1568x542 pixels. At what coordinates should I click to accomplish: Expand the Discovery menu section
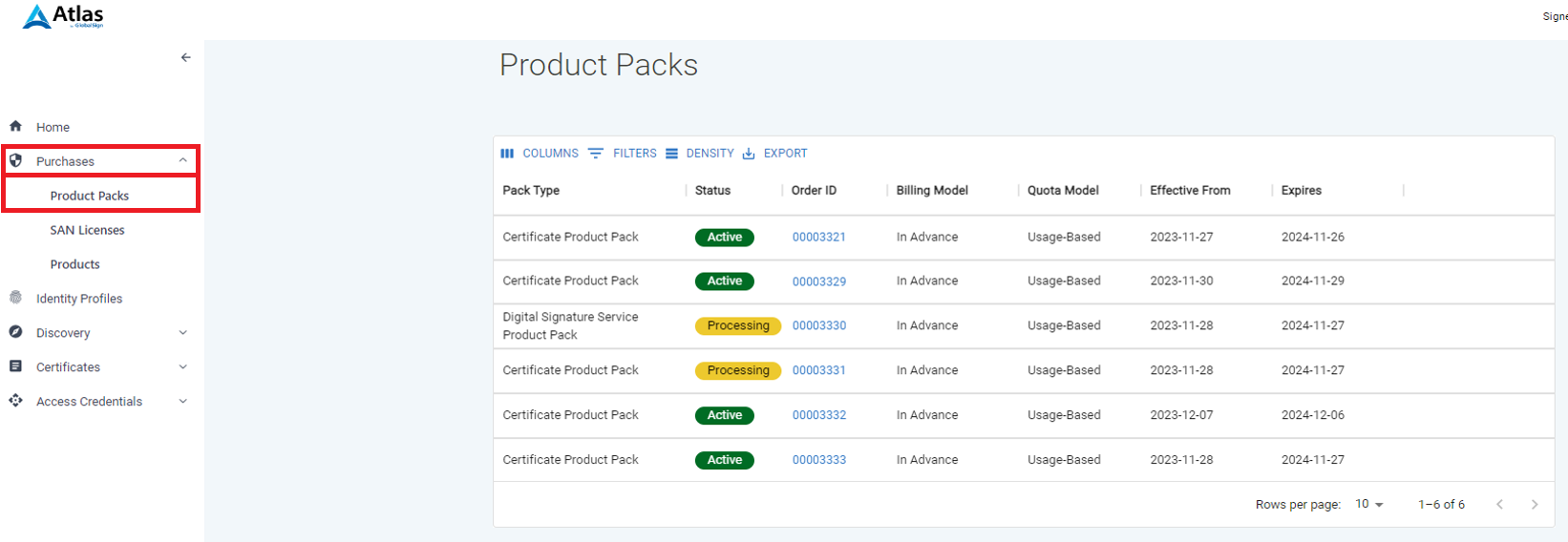(182, 333)
